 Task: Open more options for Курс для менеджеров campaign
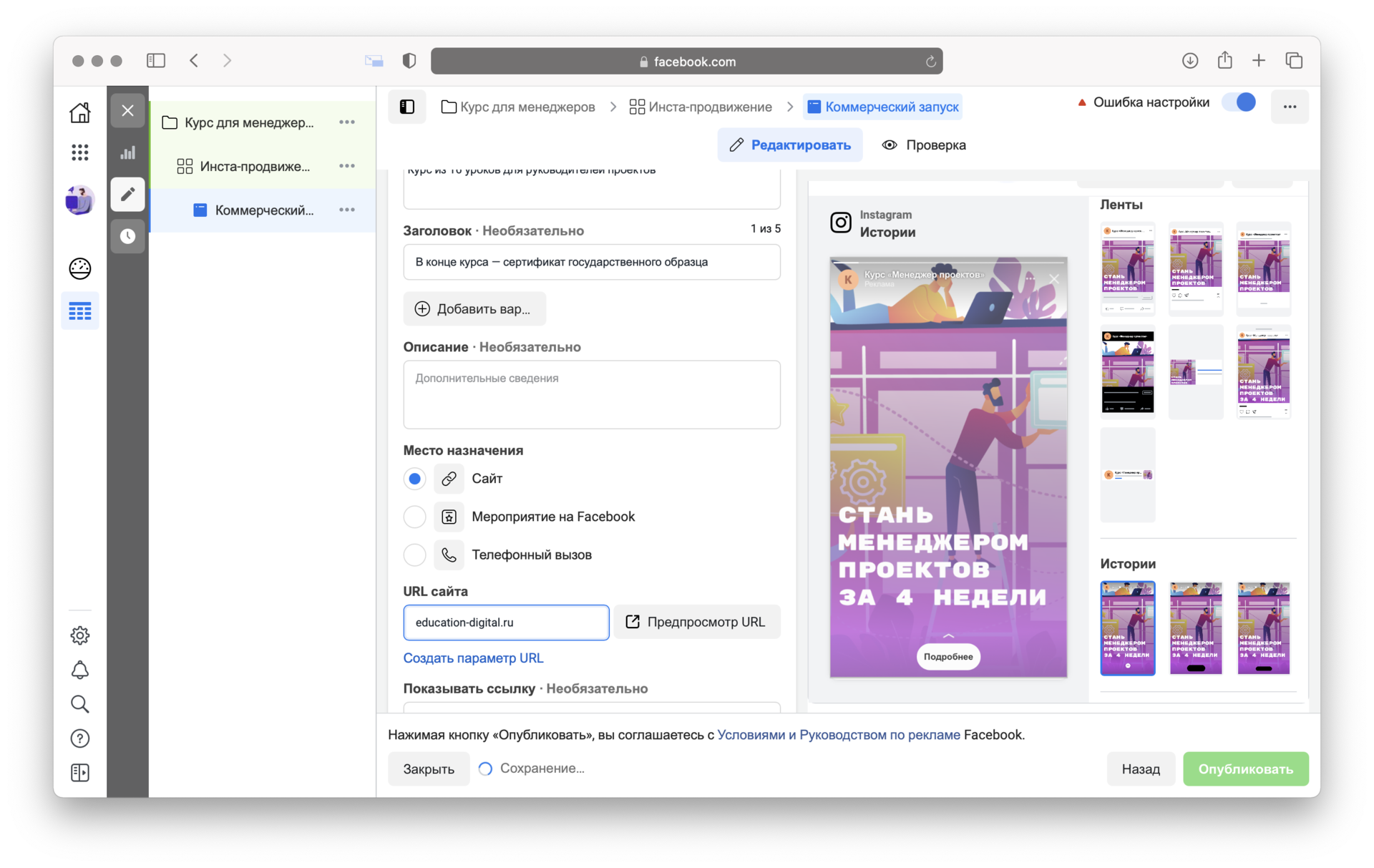click(x=347, y=122)
